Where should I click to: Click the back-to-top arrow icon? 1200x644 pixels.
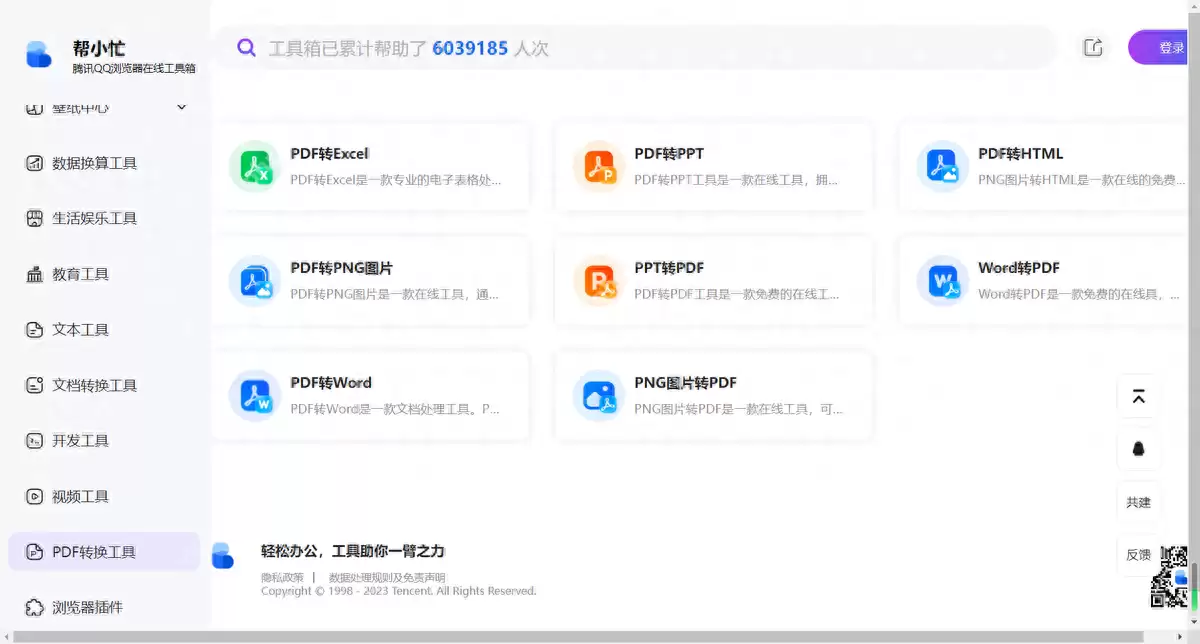click(x=1138, y=396)
